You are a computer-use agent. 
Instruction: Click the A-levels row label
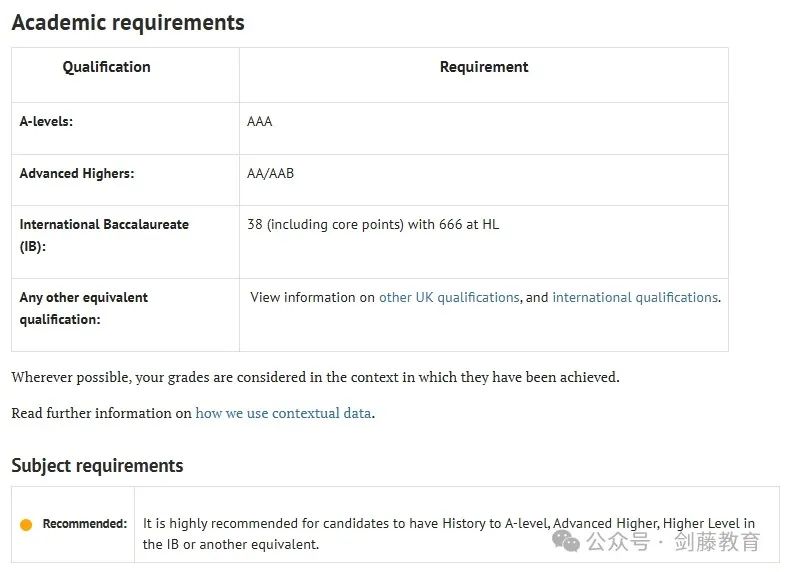(x=46, y=122)
